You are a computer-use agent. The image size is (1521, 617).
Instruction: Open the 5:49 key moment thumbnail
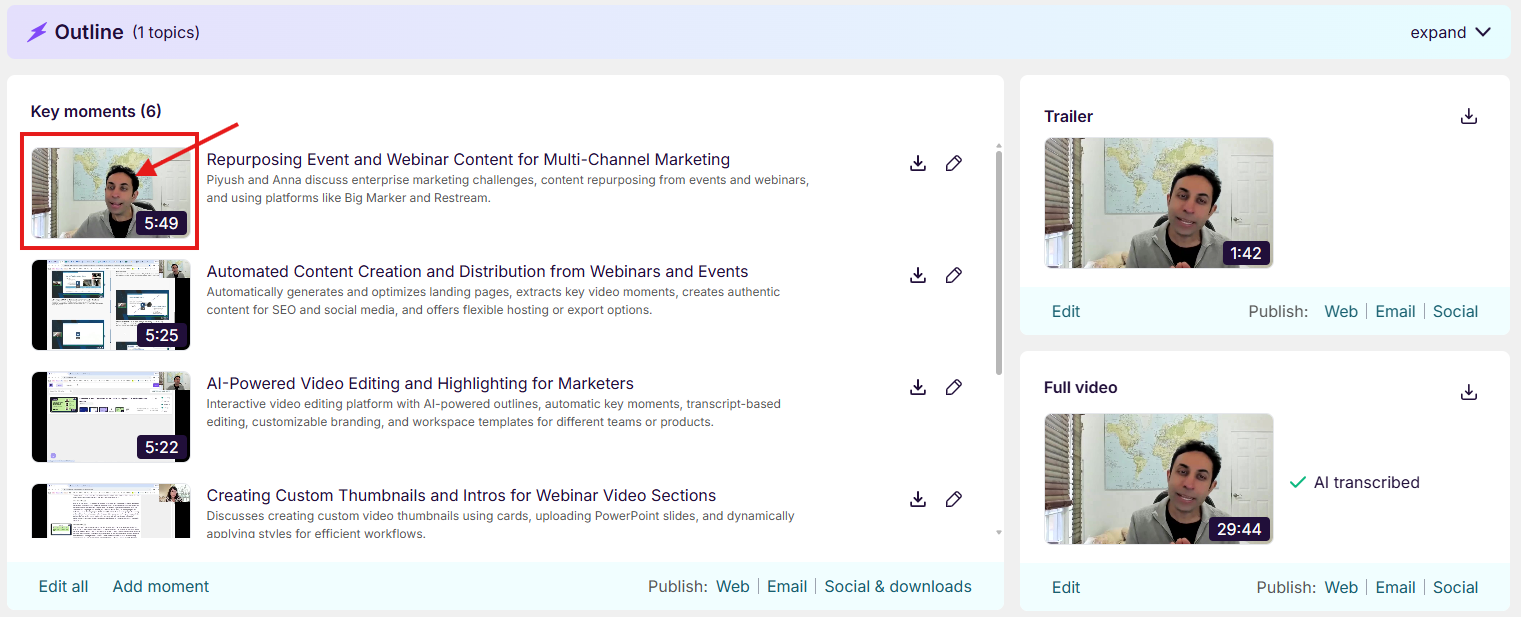tap(111, 193)
